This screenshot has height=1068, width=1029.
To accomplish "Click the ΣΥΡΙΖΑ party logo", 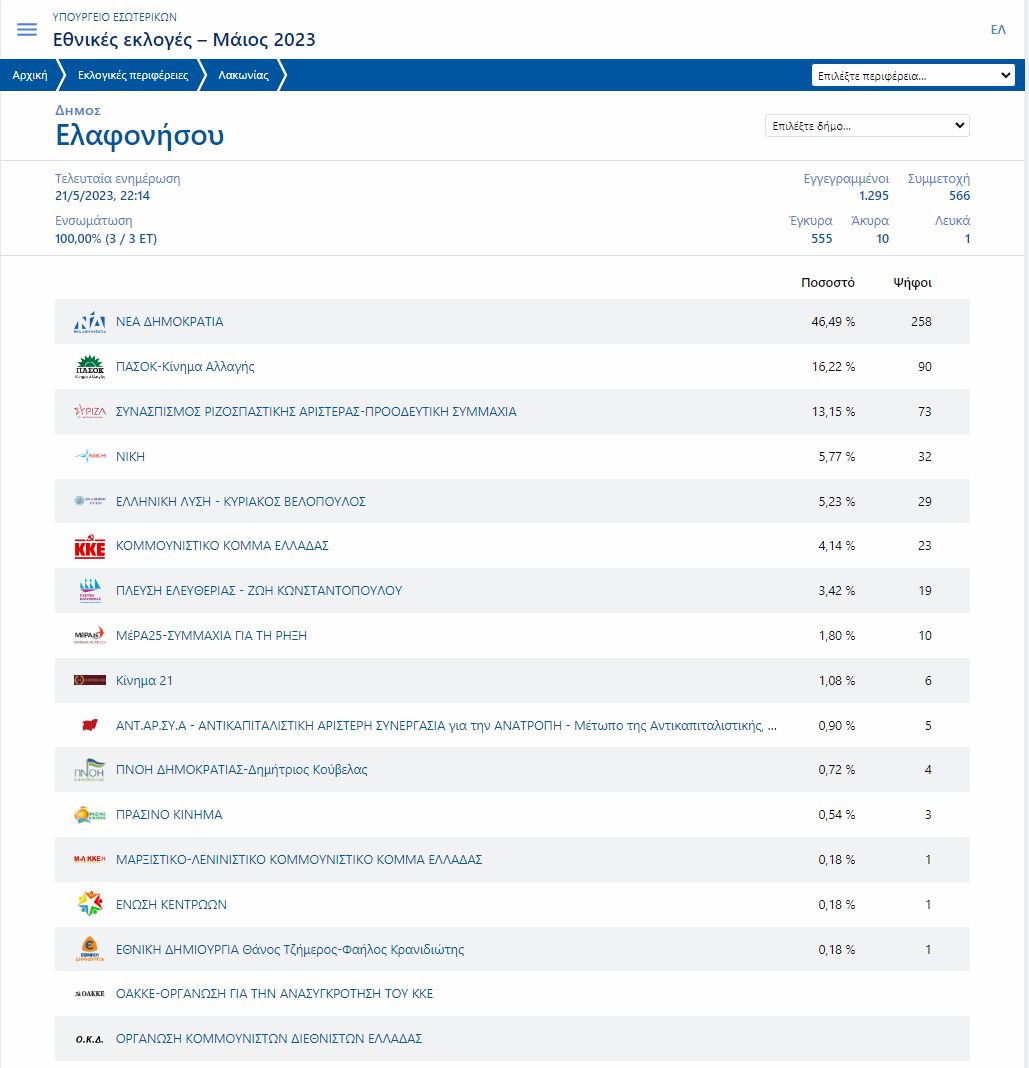I will pyautogui.click(x=89, y=412).
